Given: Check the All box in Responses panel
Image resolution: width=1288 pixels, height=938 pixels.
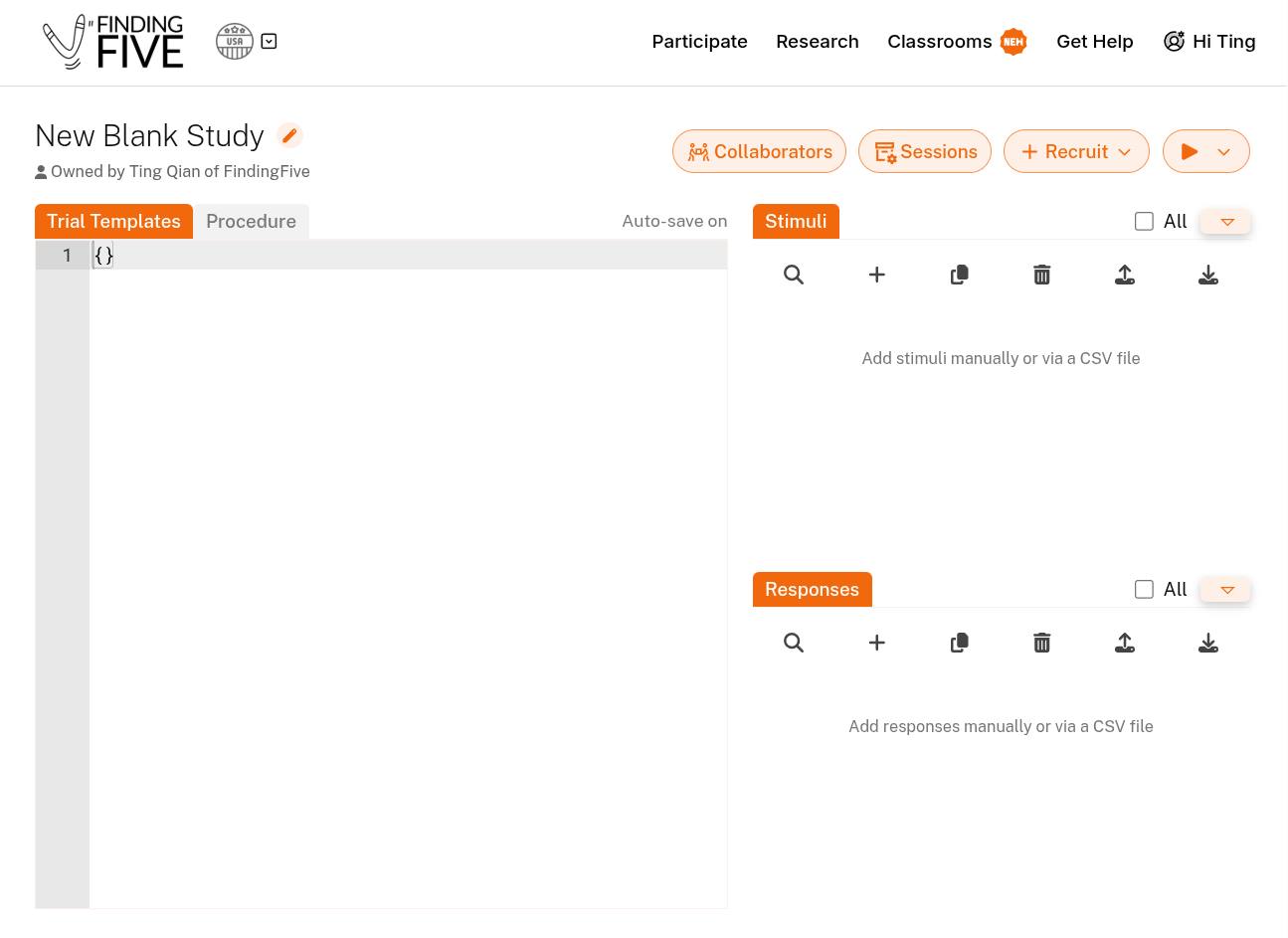Looking at the screenshot, I should [1144, 590].
